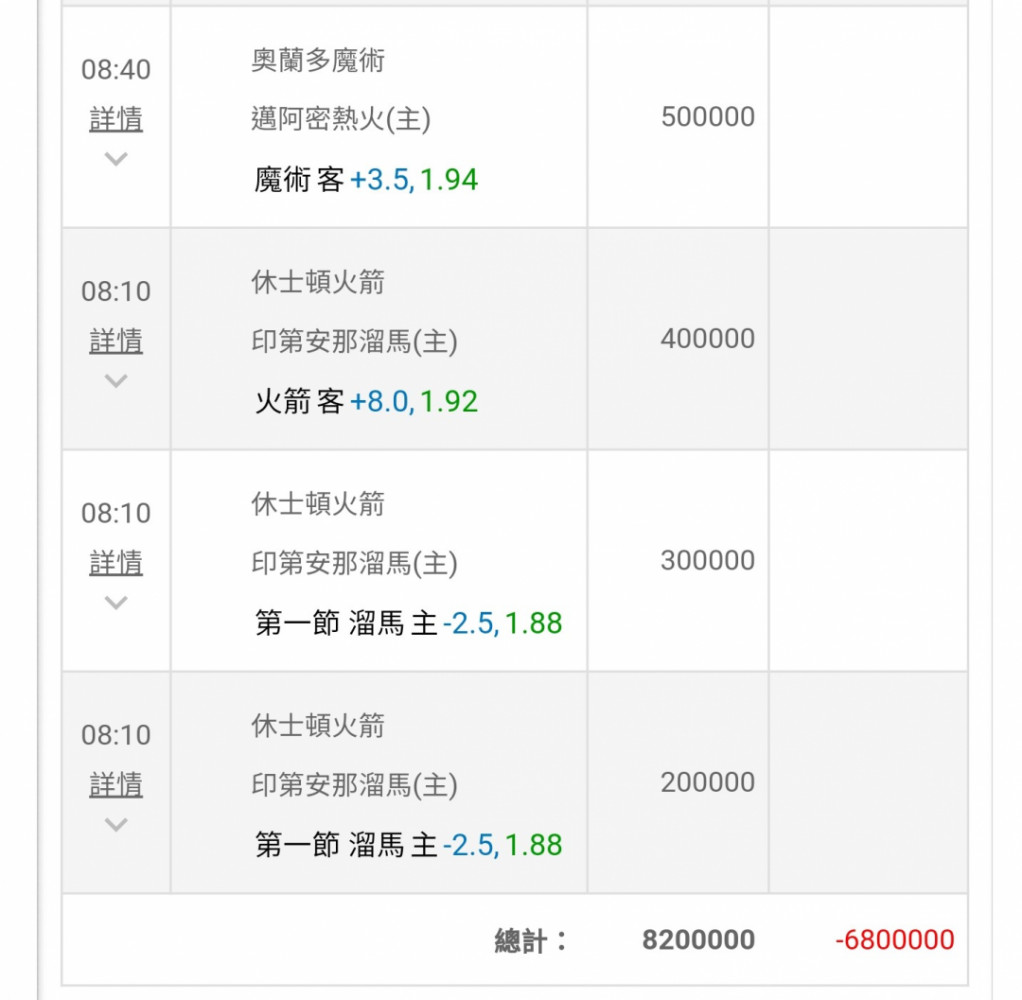This screenshot has width=1022, height=1000.
Task: Open 詳情 link for the 200000 bet
Action: point(116,784)
